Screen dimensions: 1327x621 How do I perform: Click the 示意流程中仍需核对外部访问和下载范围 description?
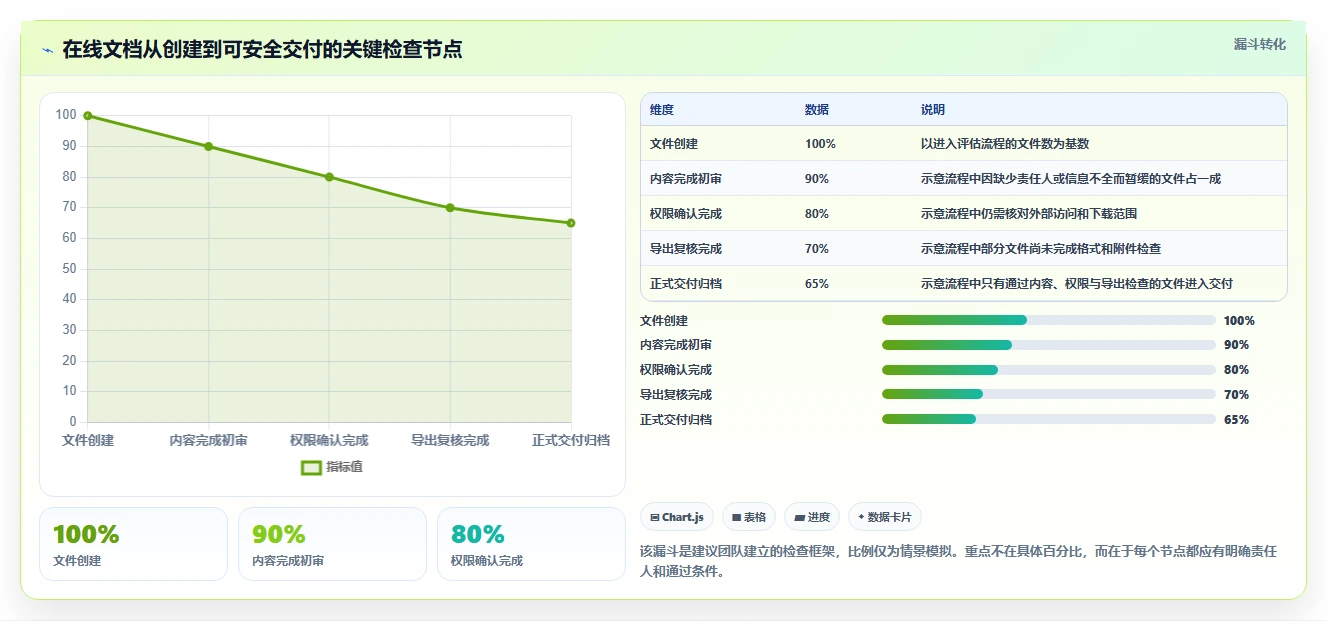click(1029, 214)
